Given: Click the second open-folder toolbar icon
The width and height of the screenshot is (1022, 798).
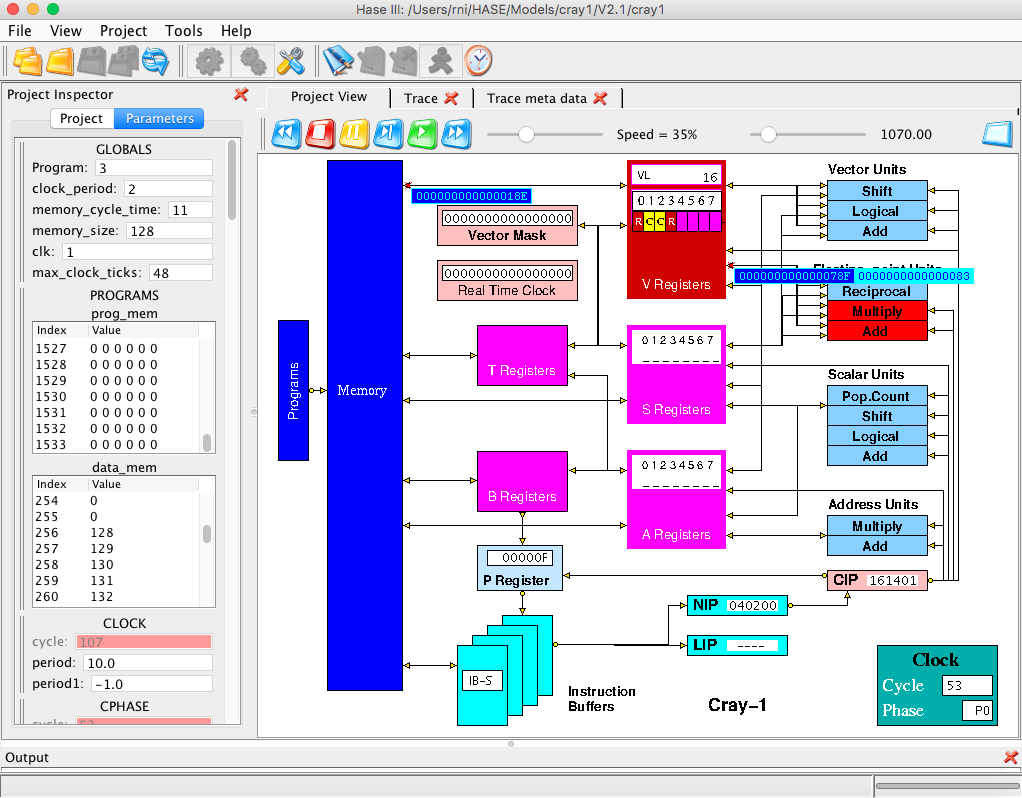Looking at the screenshot, I should click(x=60, y=61).
